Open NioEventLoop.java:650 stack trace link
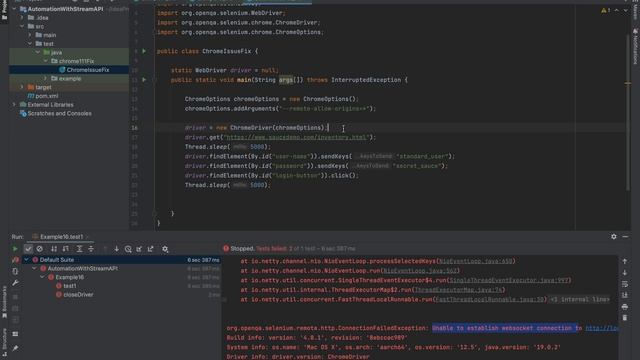This screenshot has width=640, height=360. tap(475, 261)
